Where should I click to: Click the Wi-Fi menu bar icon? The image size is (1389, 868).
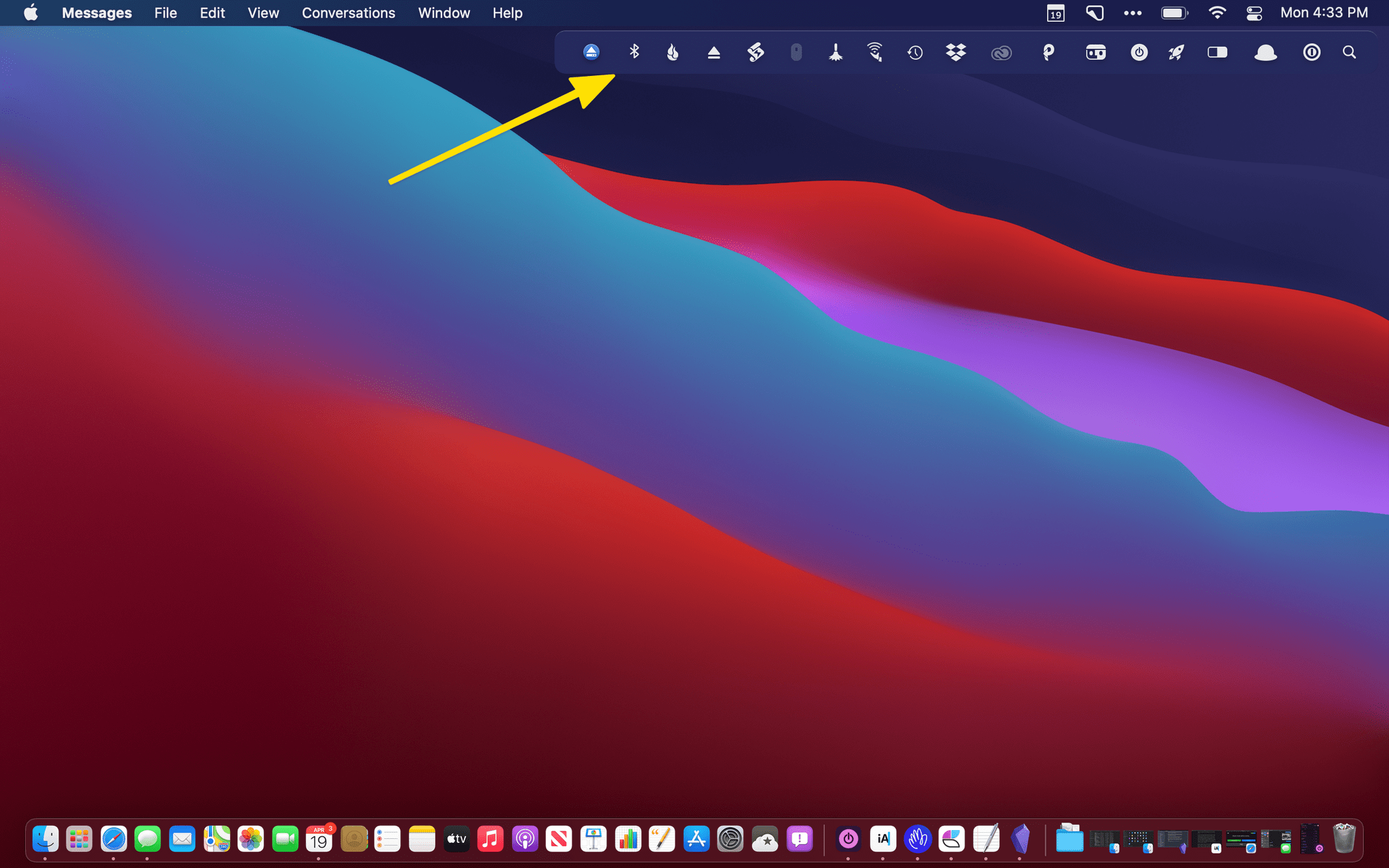click(1219, 13)
